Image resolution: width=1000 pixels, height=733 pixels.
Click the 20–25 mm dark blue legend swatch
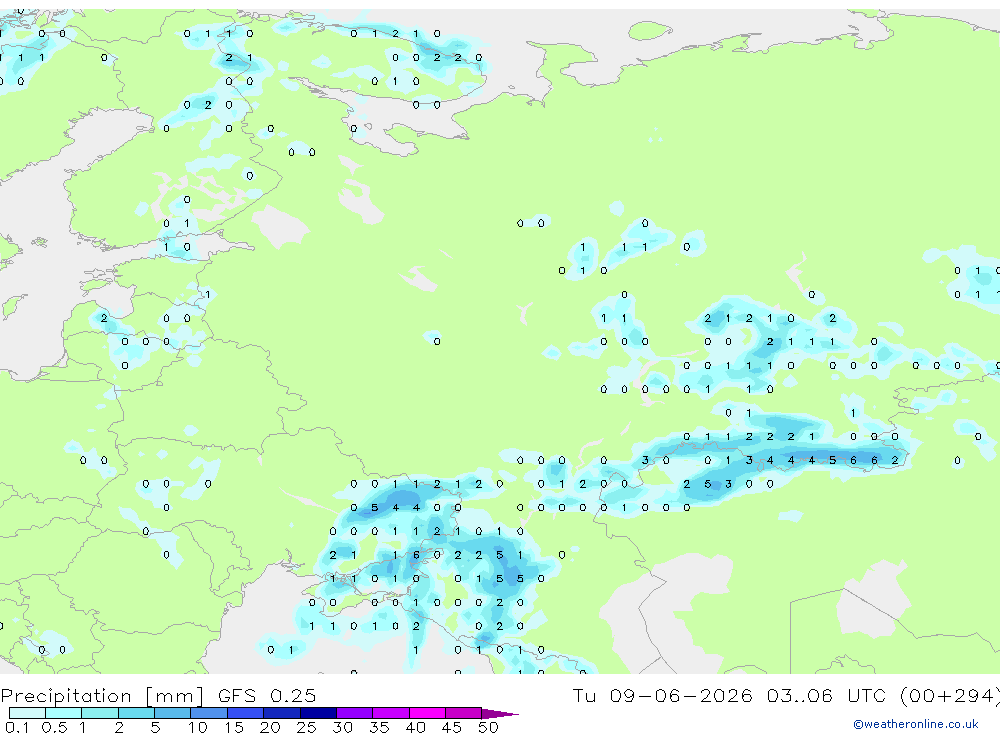(x=282, y=713)
